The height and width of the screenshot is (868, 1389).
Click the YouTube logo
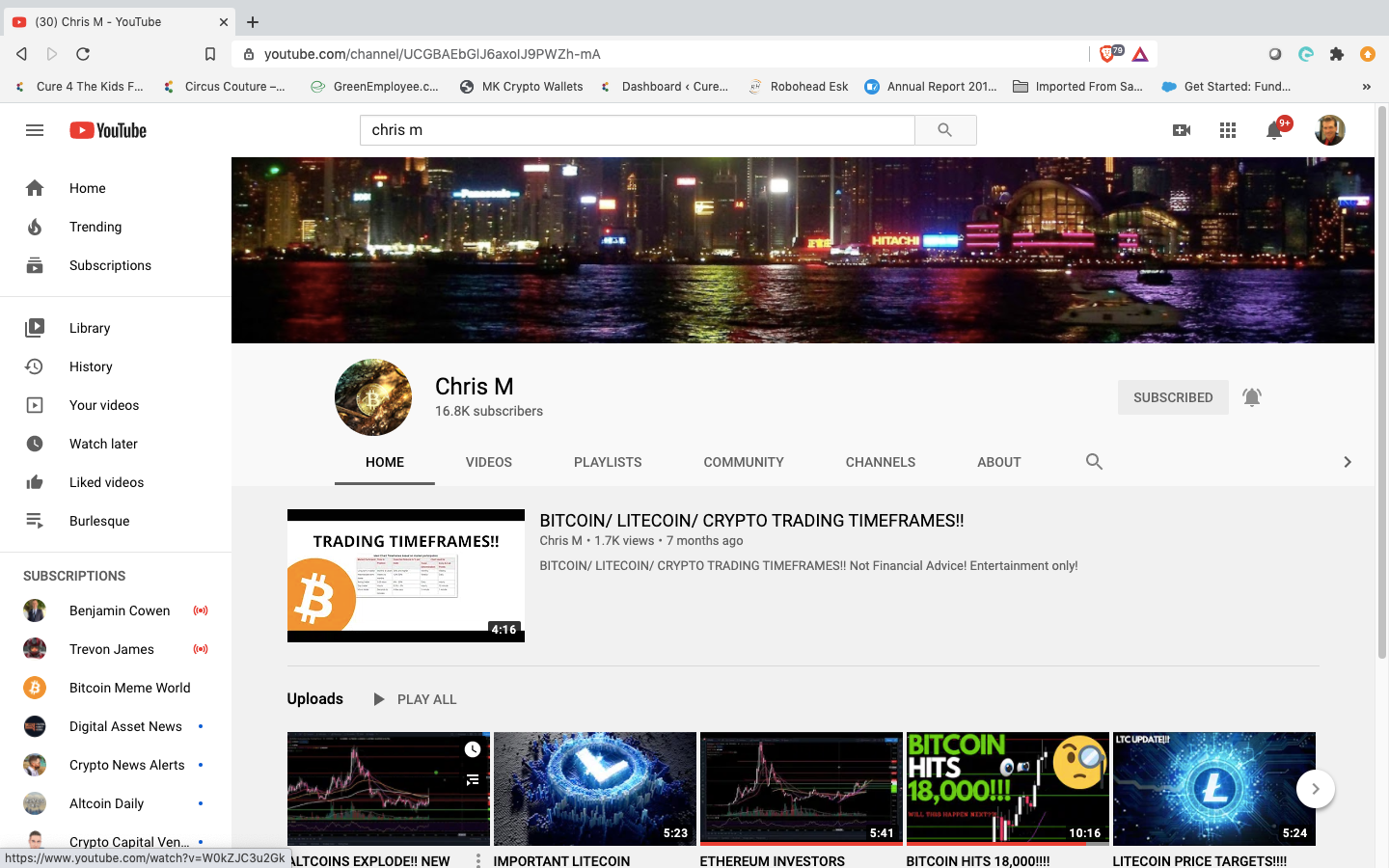coord(108,130)
